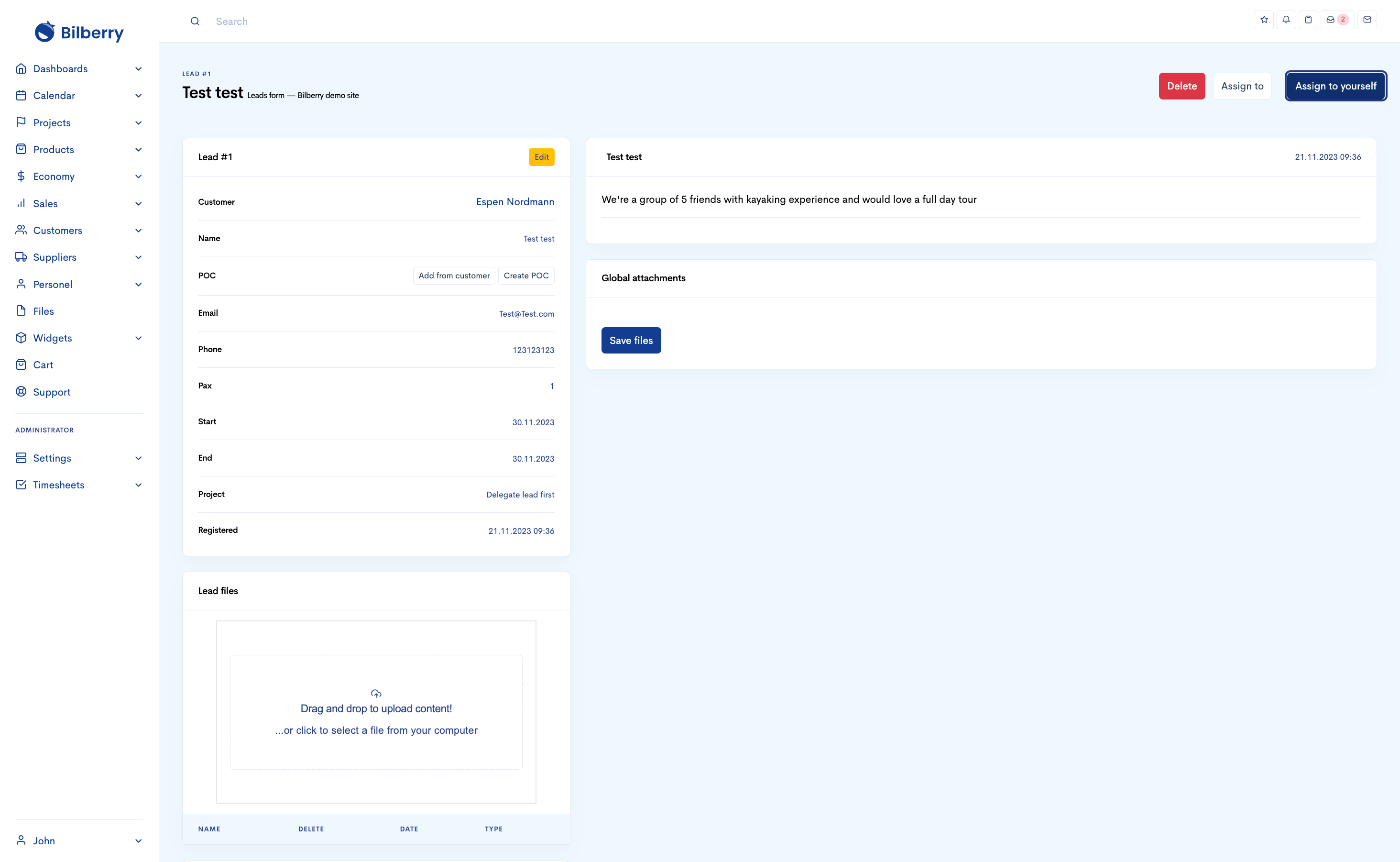
Task: Open the Espen Nordmann customer link
Action: click(x=514, y=202)
